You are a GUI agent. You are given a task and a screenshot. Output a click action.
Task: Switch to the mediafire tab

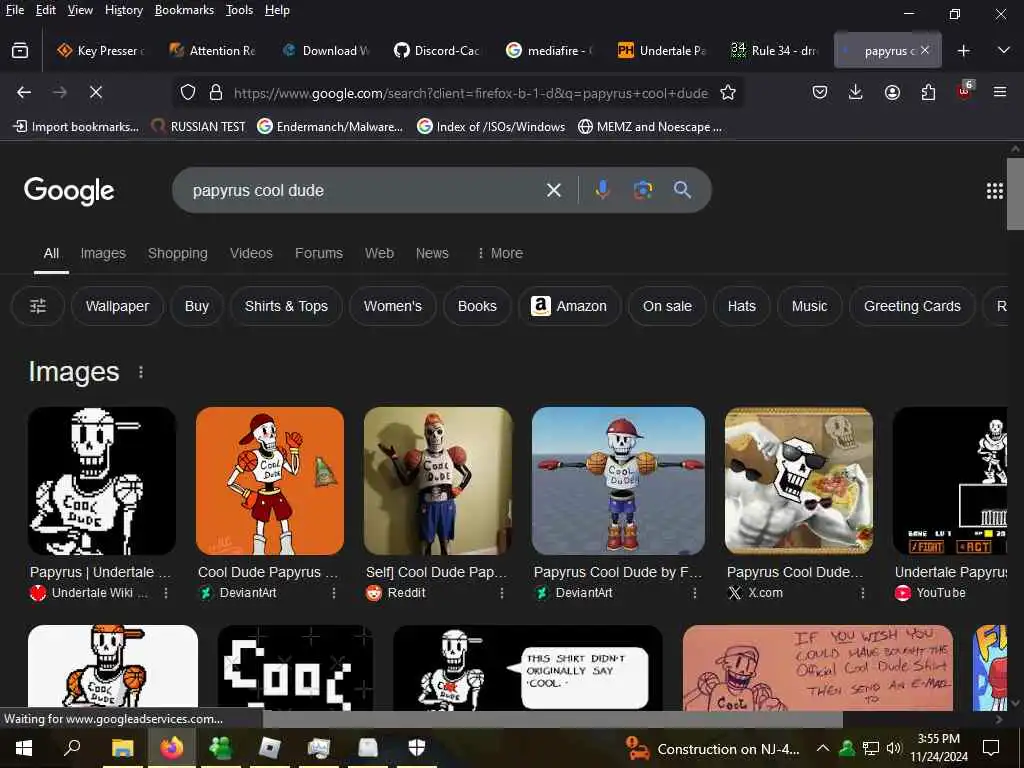click(551, 50)
